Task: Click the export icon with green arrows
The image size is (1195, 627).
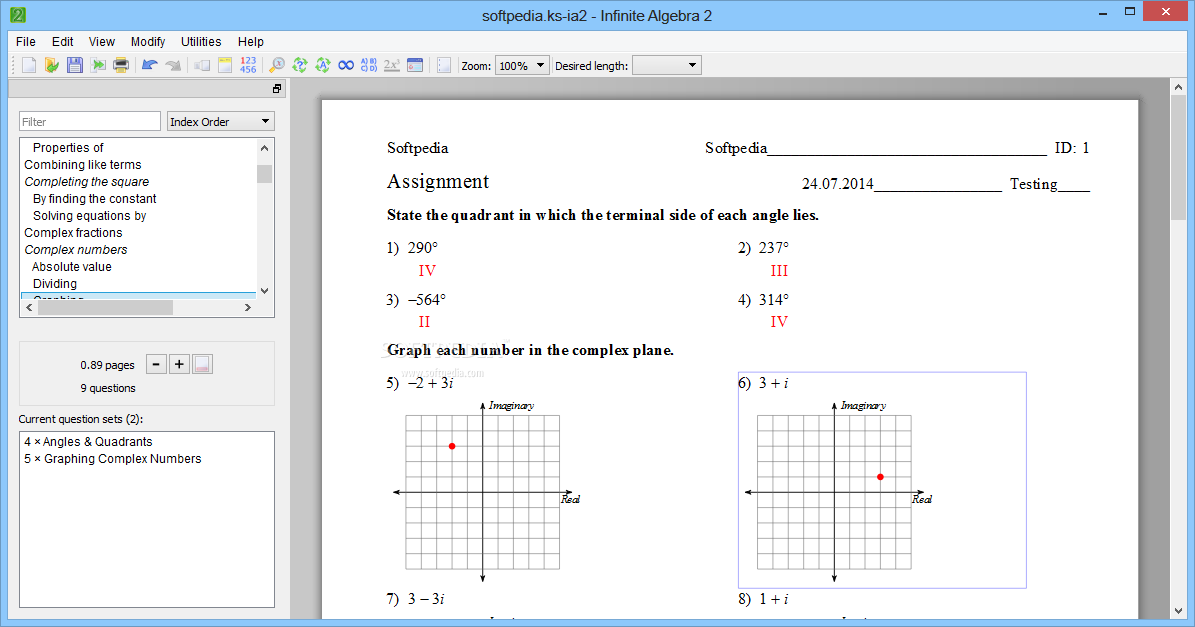Action: pyautogui.click(x=98, y=66)
